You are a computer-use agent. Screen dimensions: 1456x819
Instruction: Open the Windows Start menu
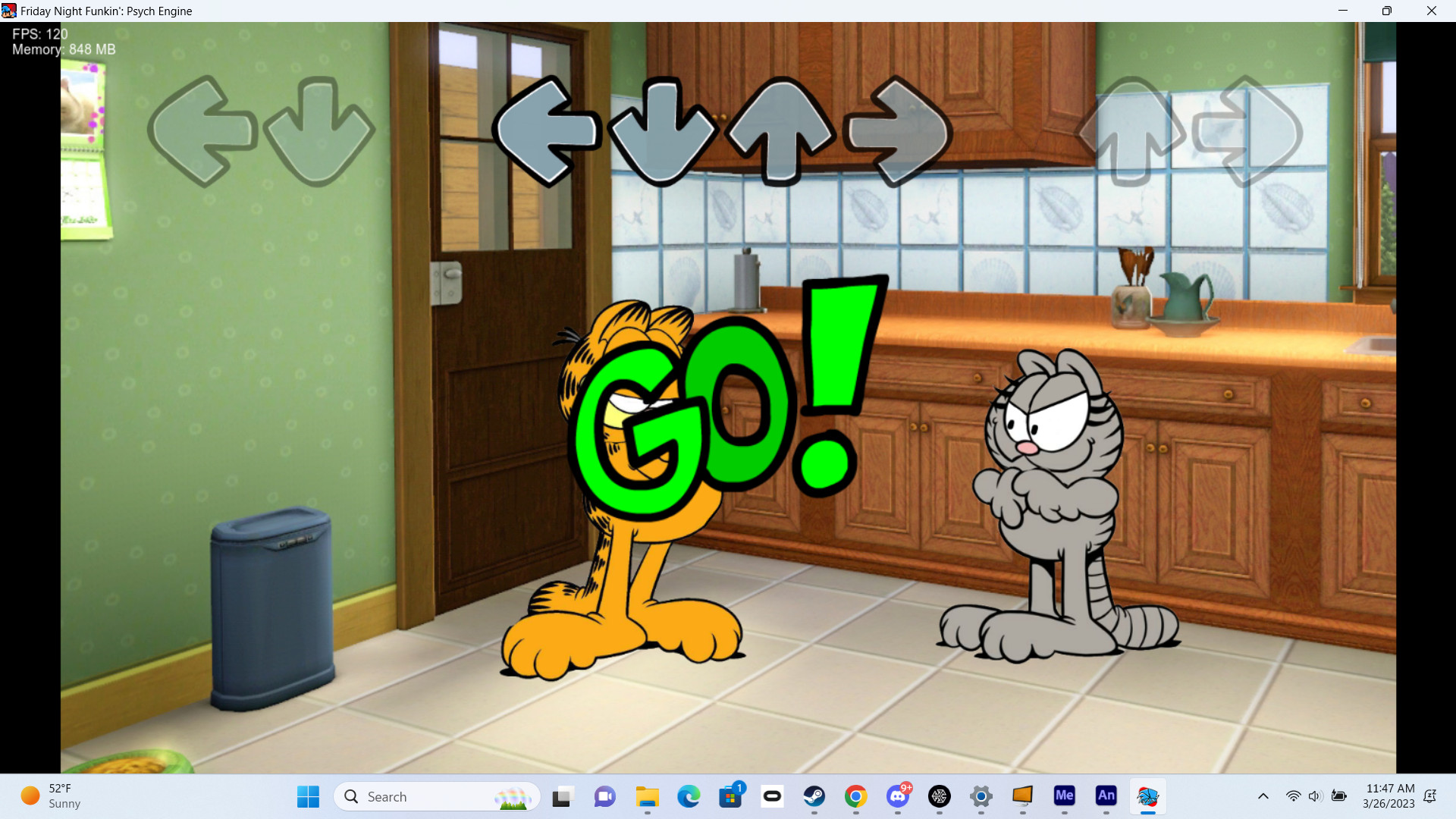click(x=308, y=796)
